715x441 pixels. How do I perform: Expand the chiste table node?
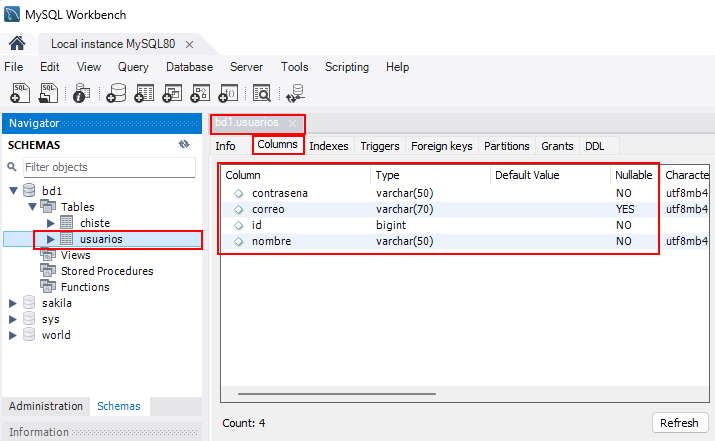click(x=51, y=223)
